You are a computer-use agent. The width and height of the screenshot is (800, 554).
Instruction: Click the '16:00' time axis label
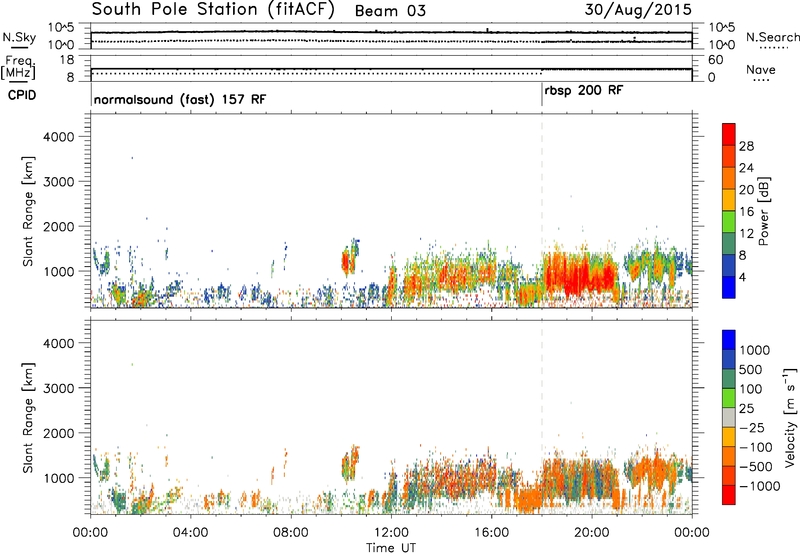pos(491,533)
